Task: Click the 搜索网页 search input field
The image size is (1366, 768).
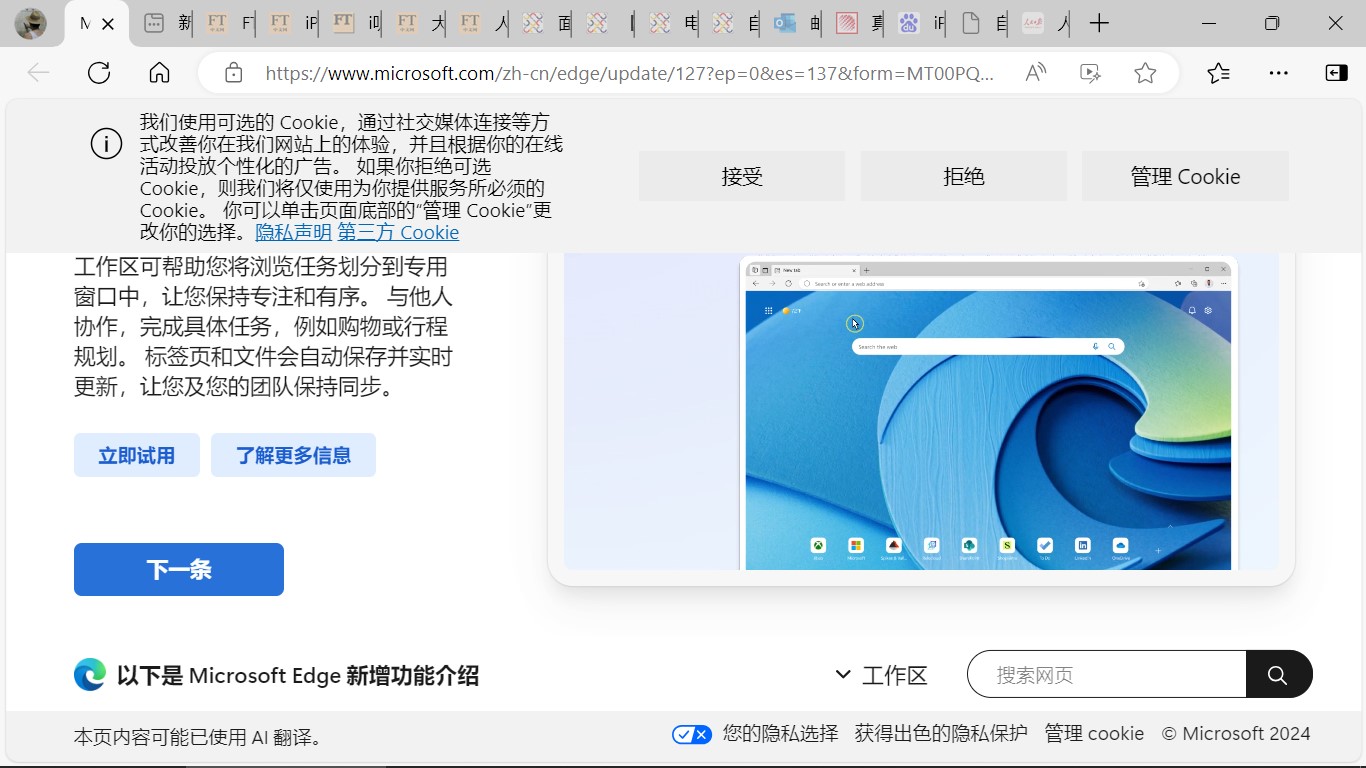Action: pos(1106,675)
